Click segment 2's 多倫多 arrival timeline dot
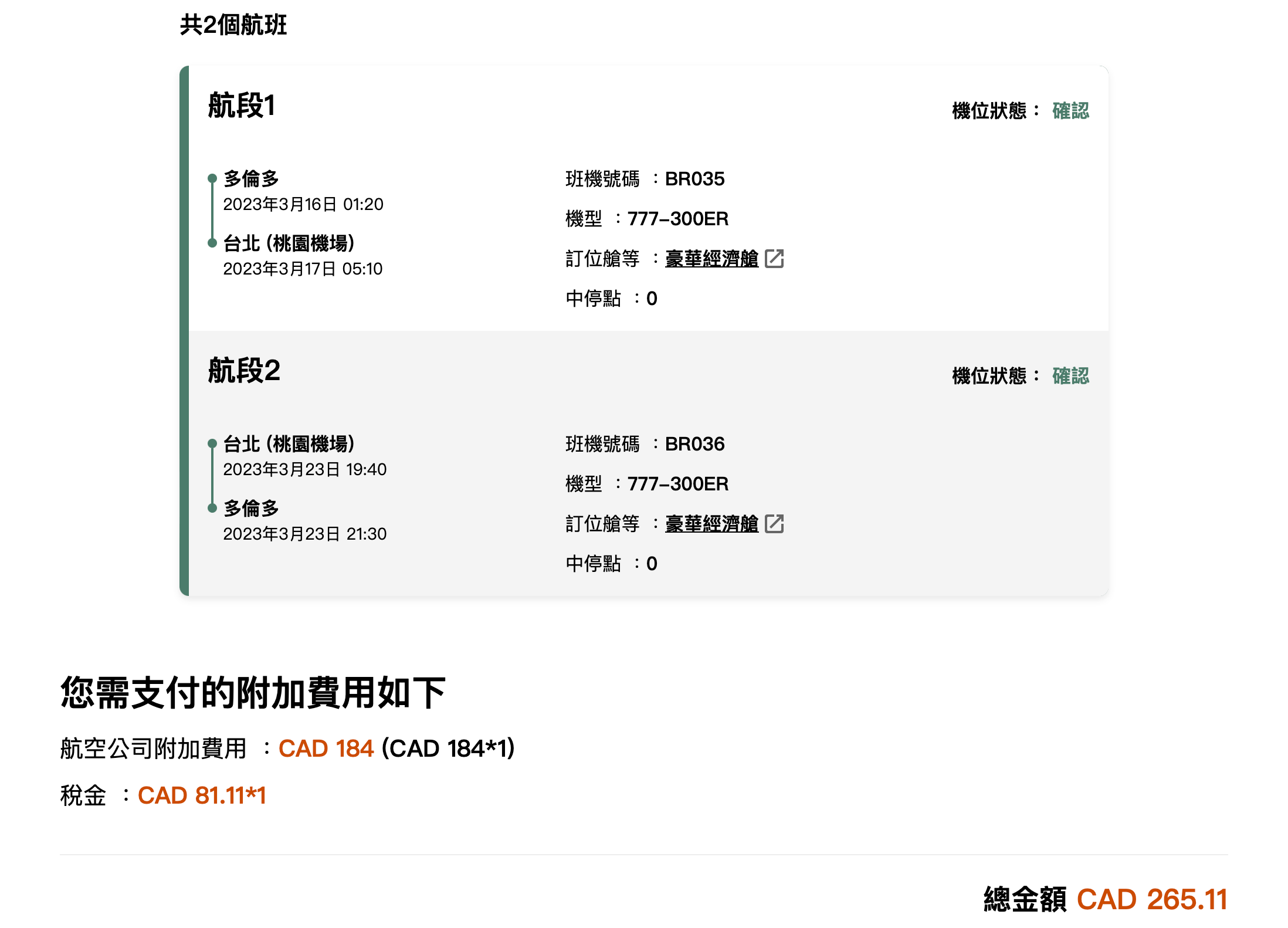 click(x=212, y=507)
